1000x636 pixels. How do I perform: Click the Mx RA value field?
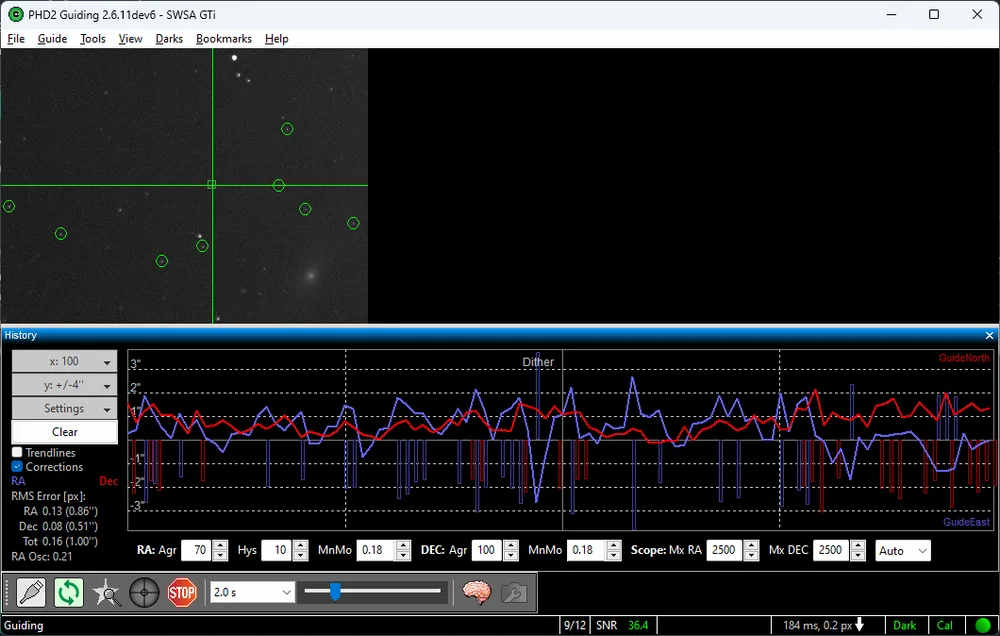724,550
